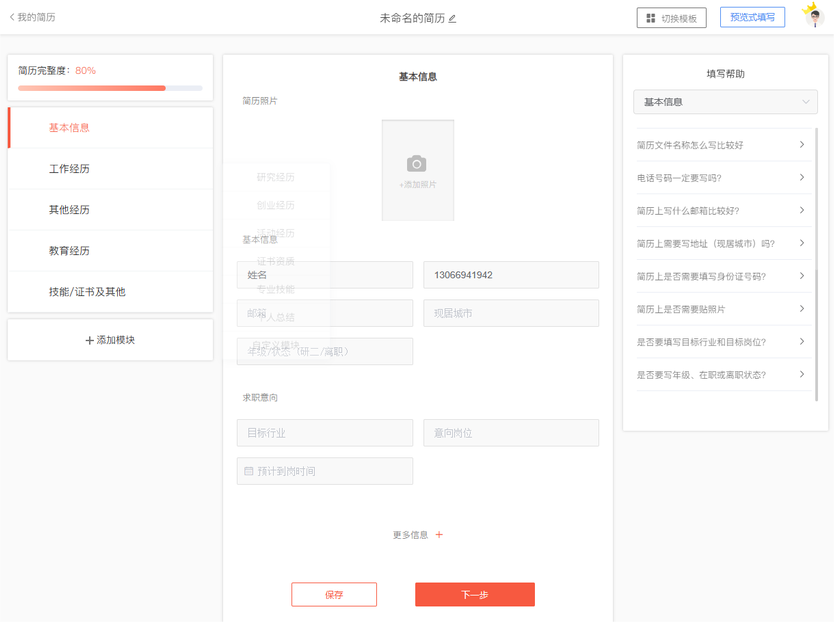The height and width of the screenshot is (622, 834).
Task: Click the red plus next to 更多信息
Action: pyautogui.click(x=439, y=535)
